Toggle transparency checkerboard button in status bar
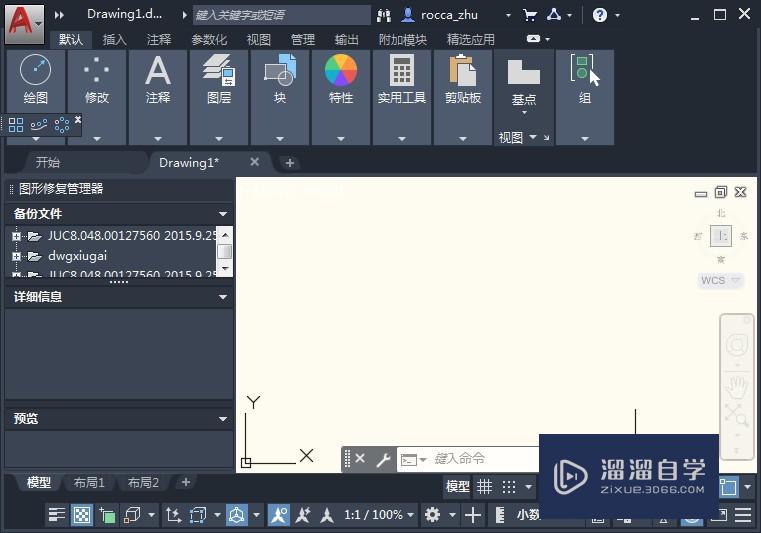Viewport: 761px width, 533px height. [82, 515]
